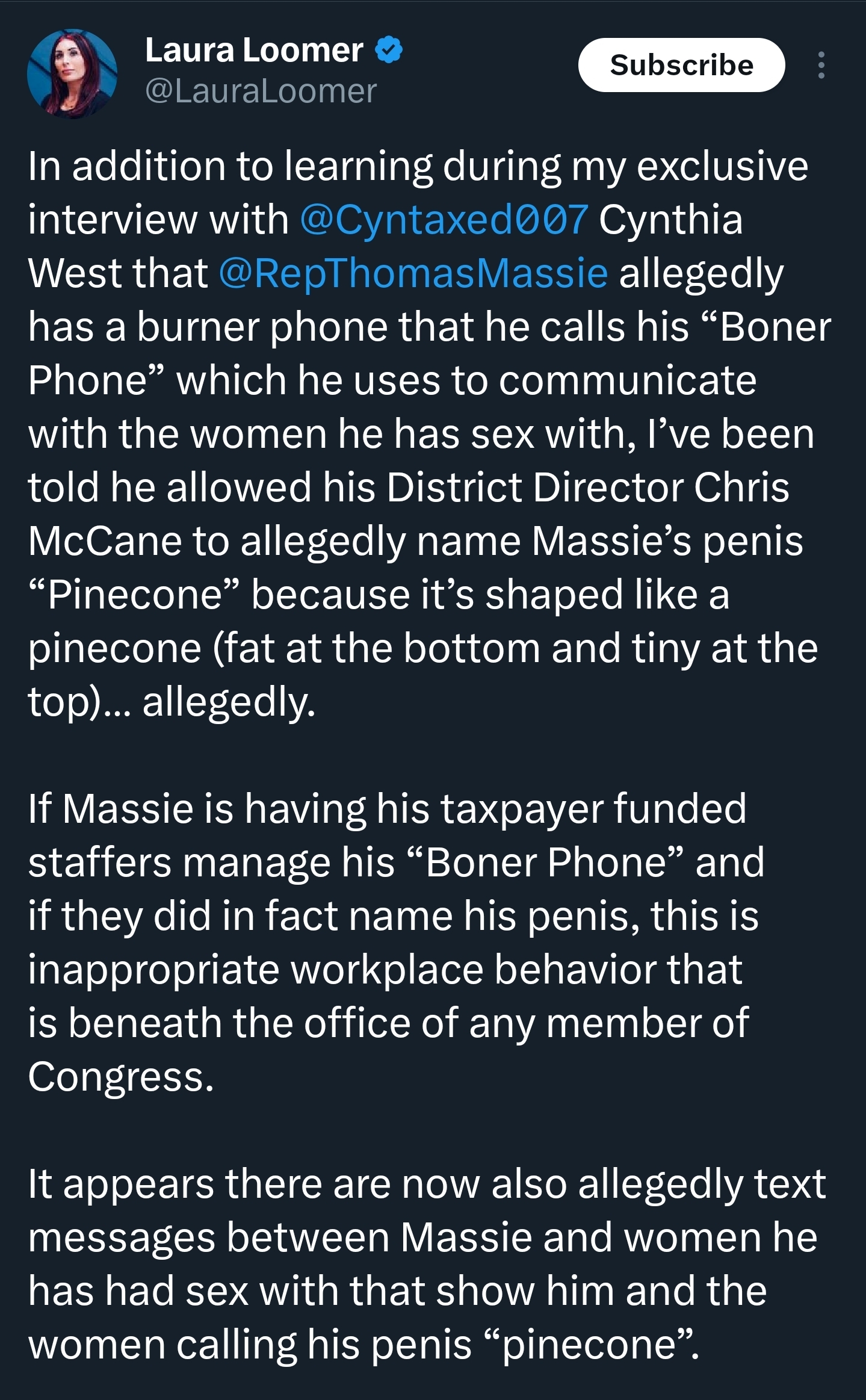Screen dimensions: 866x1400
Task: Click the Subscribe button
Action: click(681, 65)
